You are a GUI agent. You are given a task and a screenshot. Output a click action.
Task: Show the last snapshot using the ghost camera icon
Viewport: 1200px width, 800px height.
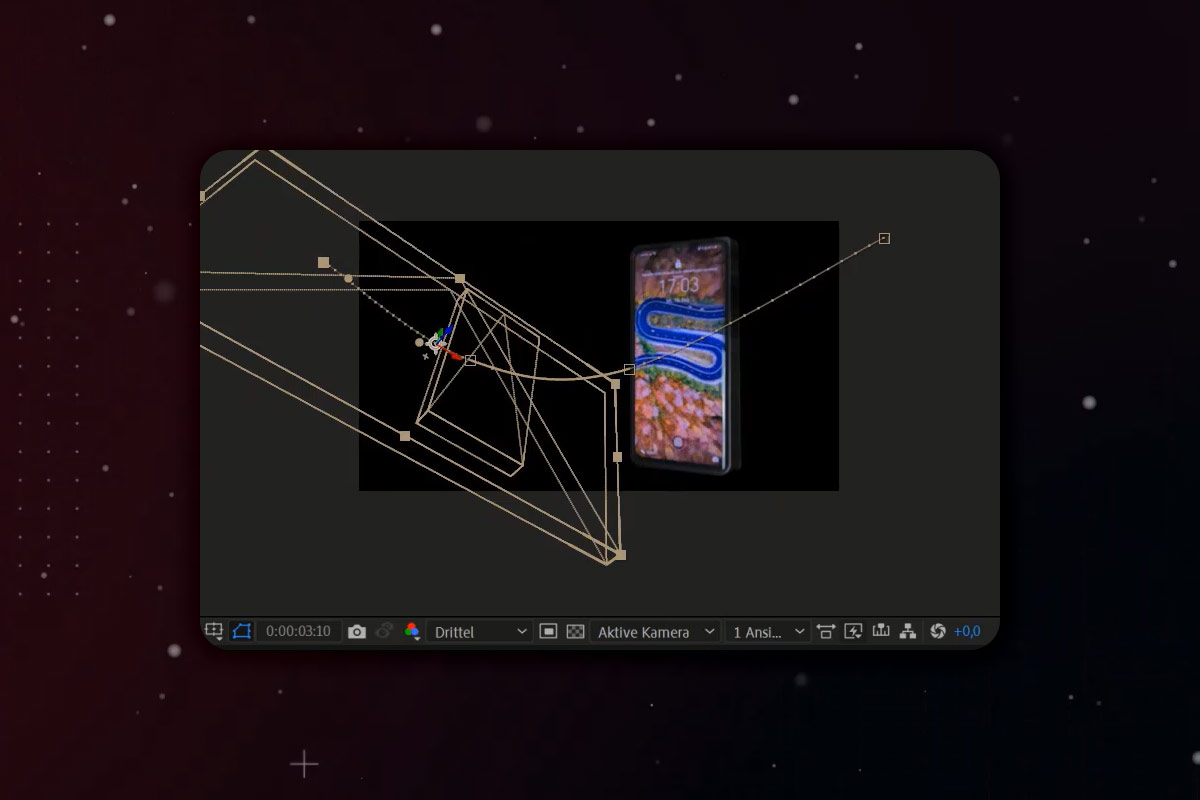click(x=383, y=631)
